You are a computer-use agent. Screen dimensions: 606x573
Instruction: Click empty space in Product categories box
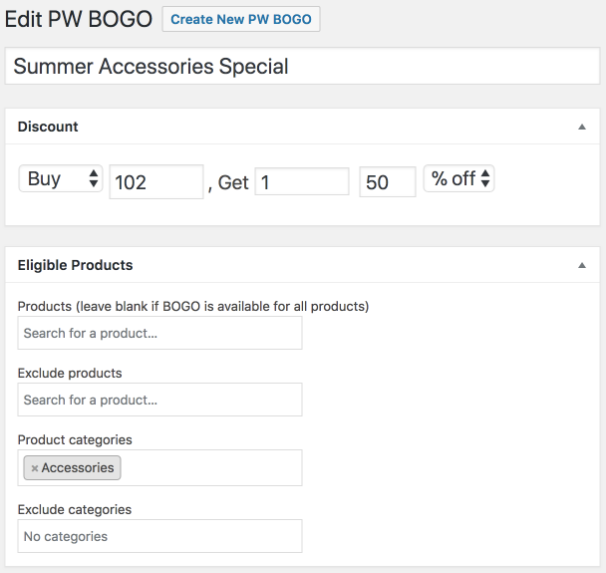pos(210,467)
